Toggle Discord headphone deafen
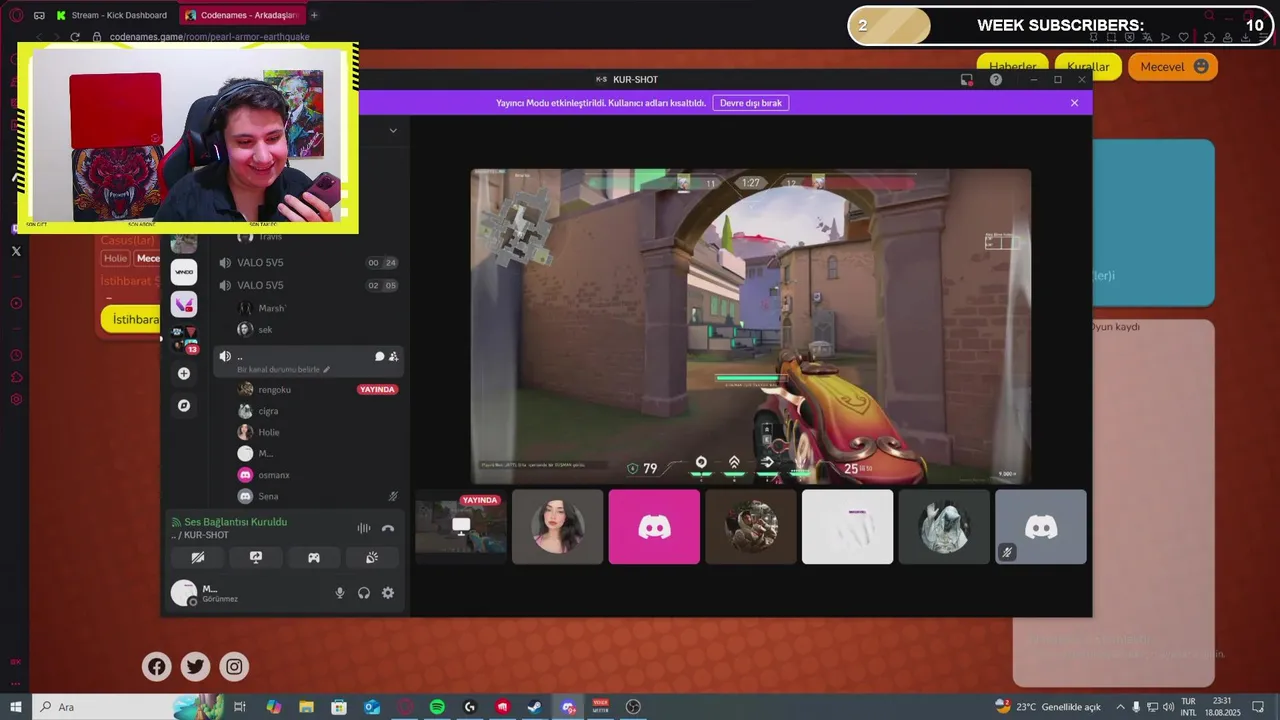The height and width of the screenshot is (720, 1280). coord(364,593)
